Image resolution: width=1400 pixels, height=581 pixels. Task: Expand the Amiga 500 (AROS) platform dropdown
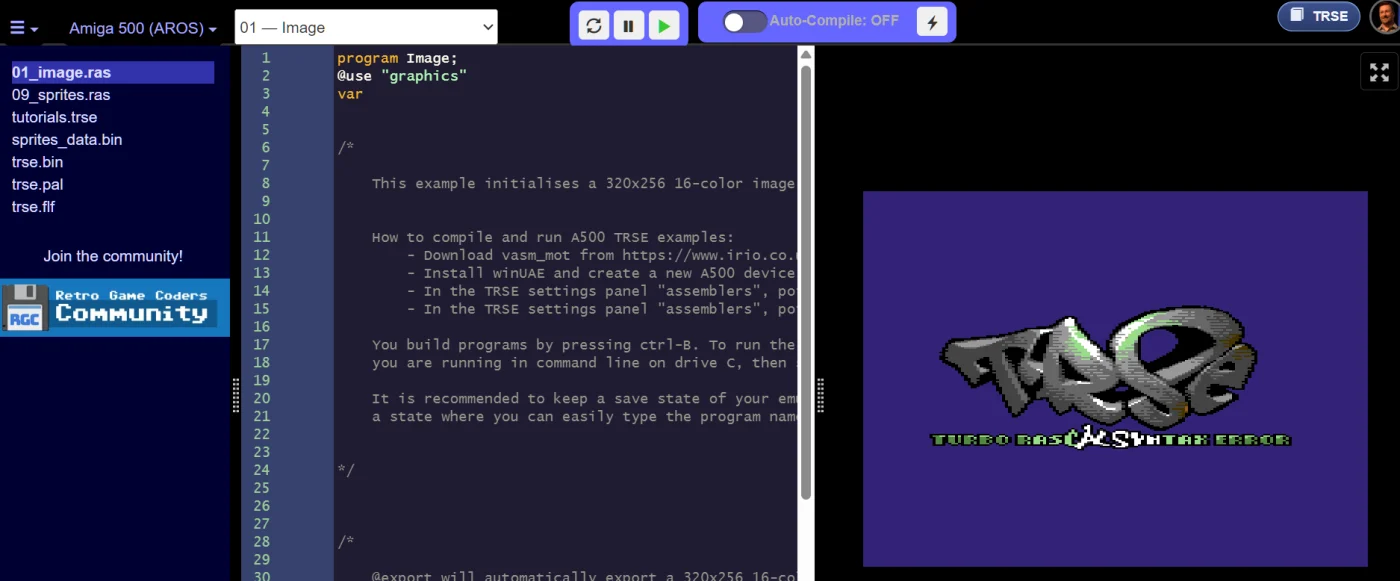tap(142, 28)
